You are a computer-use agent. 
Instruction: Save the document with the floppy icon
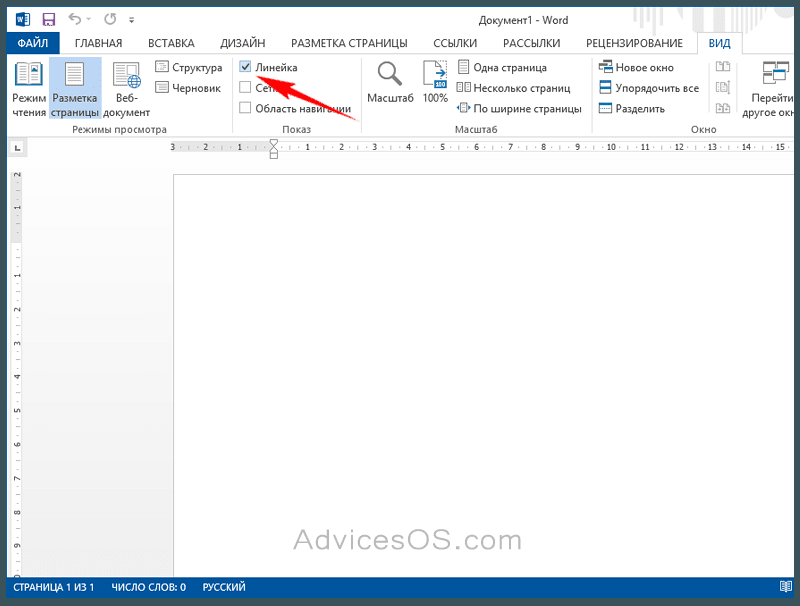48,20
